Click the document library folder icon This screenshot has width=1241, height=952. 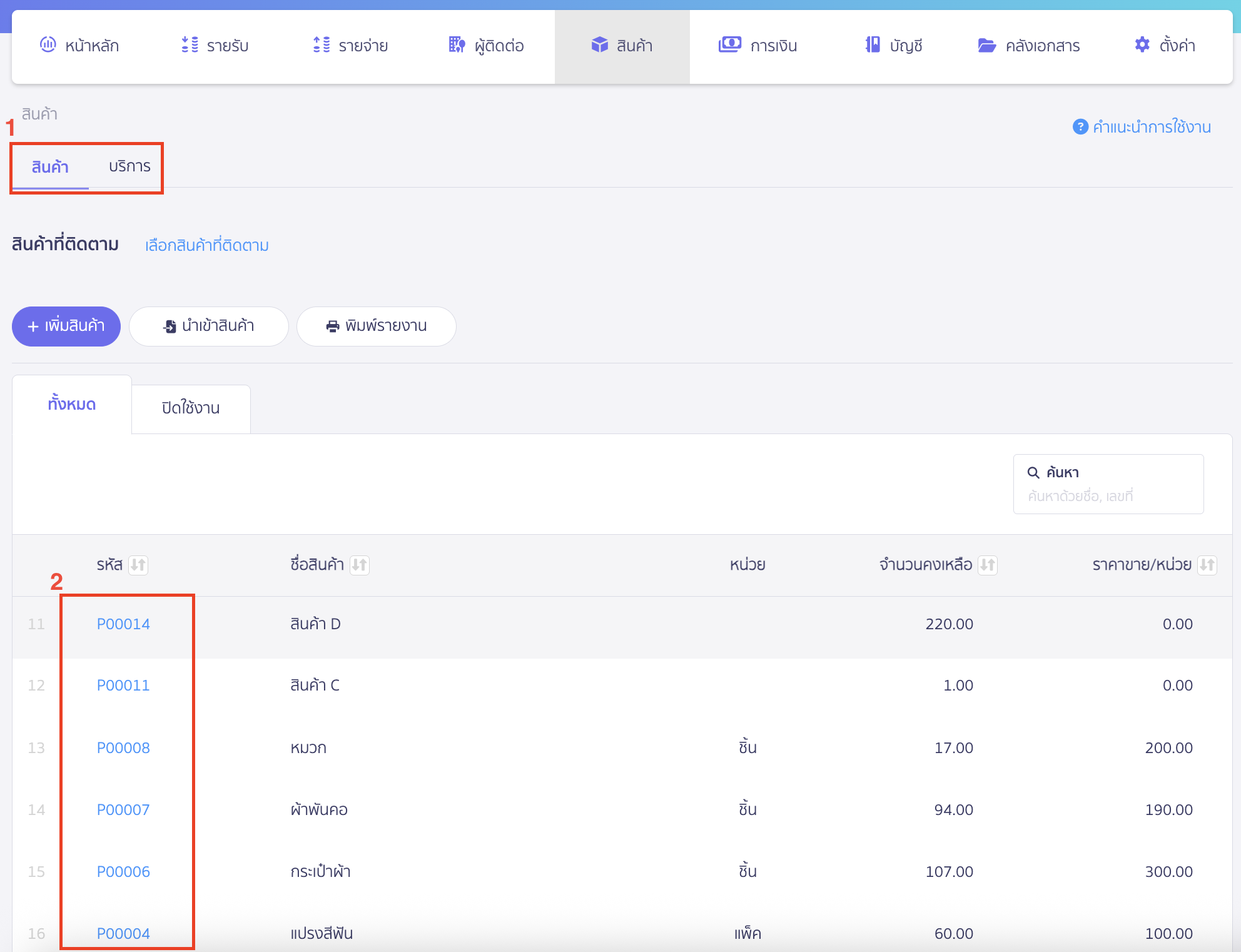[x=986, y=45]
